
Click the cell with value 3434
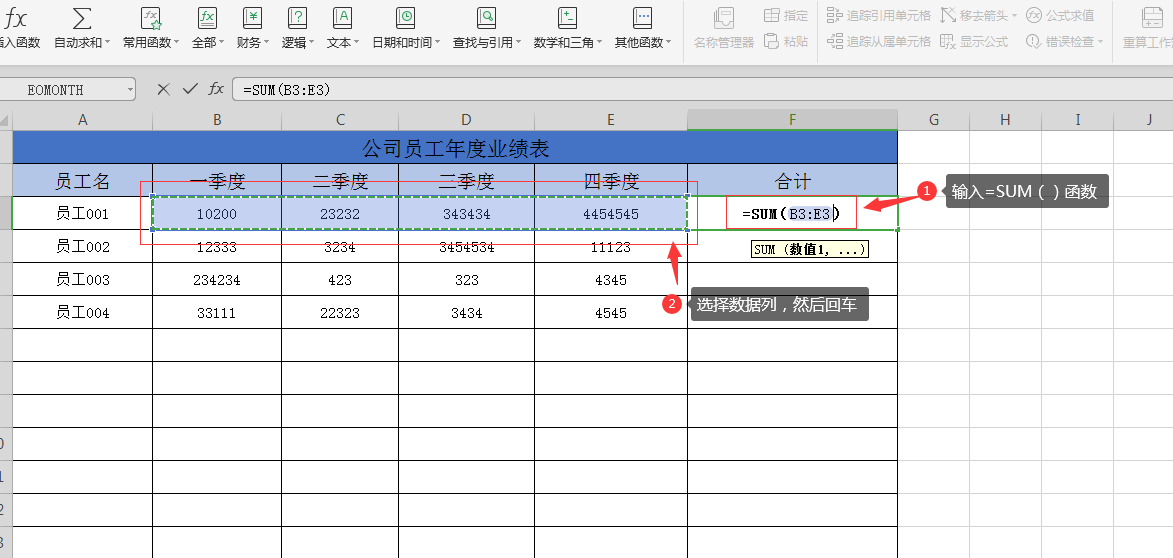pos(467,312)
